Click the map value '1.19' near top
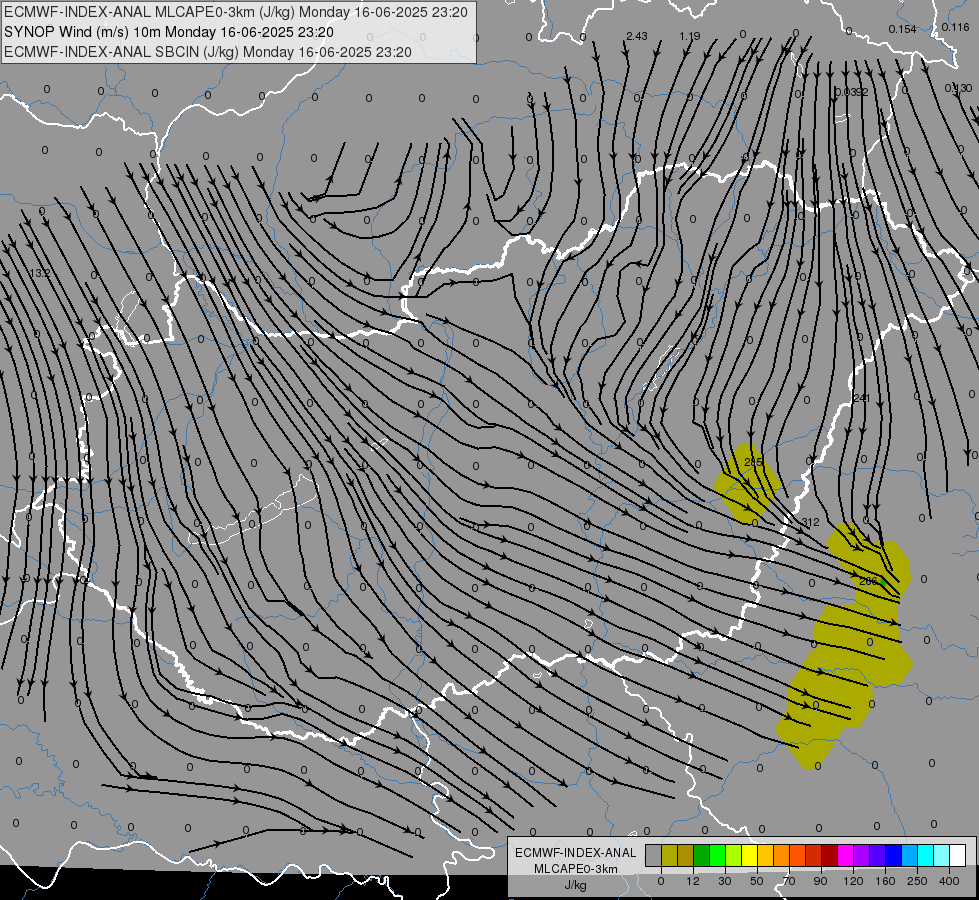This screenshot has width=979, height=900. 690,36
